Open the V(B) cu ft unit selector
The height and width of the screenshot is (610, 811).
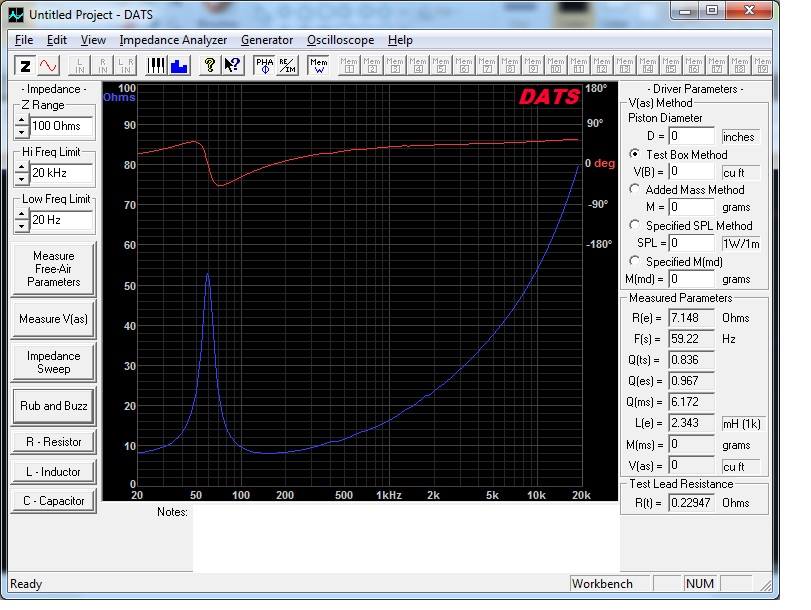(741, 172)
